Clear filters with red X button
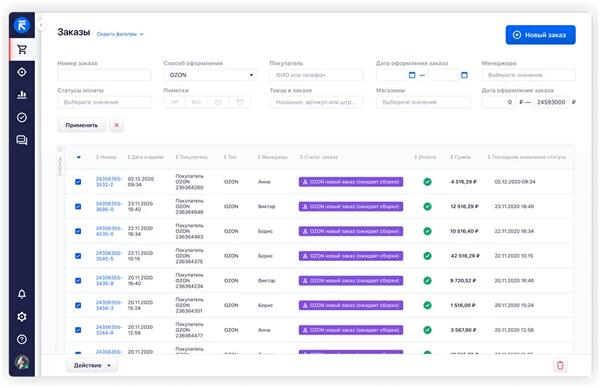This screenshot has width=600, height=388. coord(116,125)
